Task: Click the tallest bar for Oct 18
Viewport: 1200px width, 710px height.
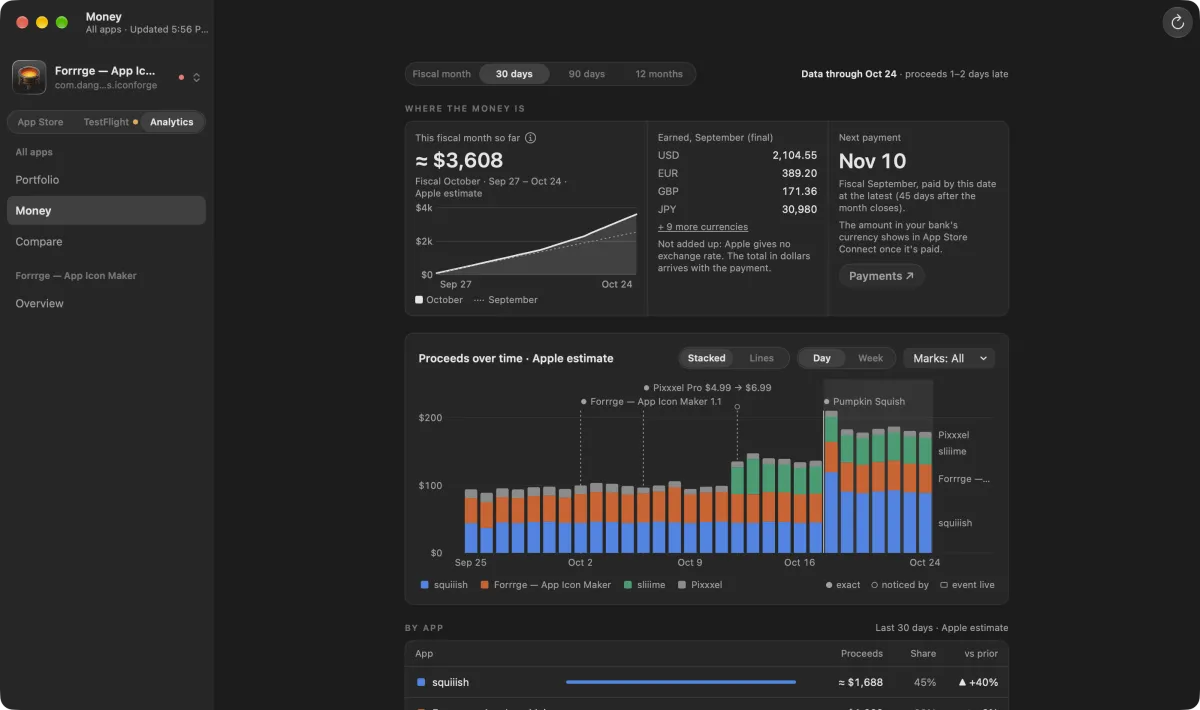Action: [831, 482]
